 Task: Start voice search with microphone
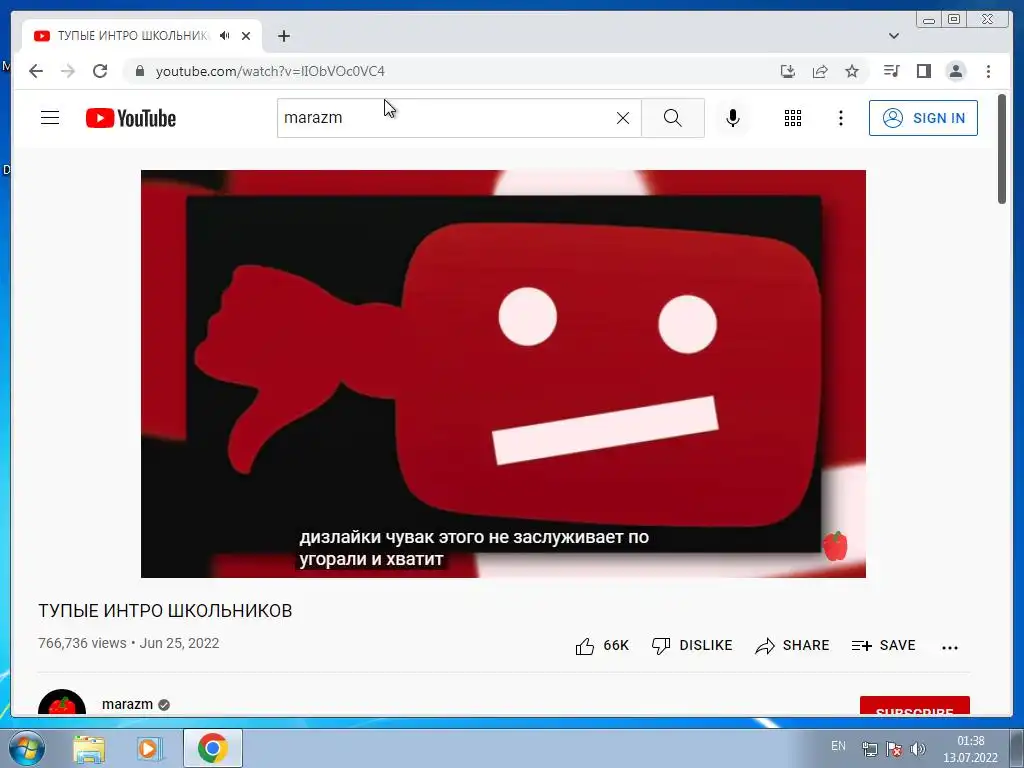tap(733, 118)
